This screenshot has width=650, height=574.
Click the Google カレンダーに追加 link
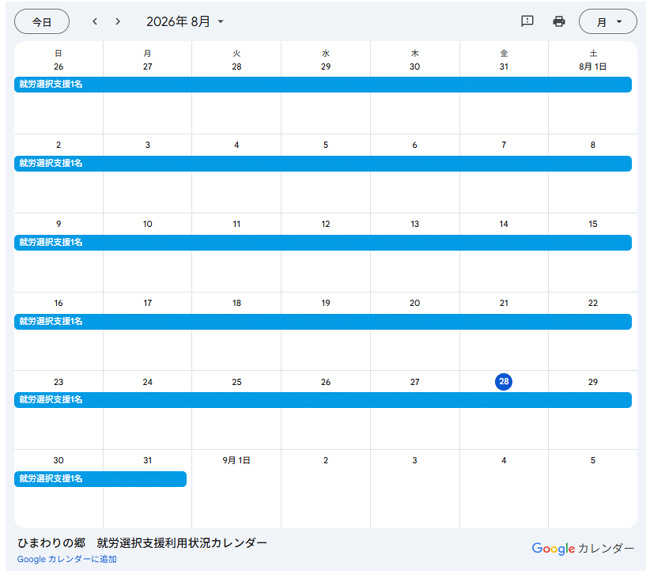pos(67,559)
